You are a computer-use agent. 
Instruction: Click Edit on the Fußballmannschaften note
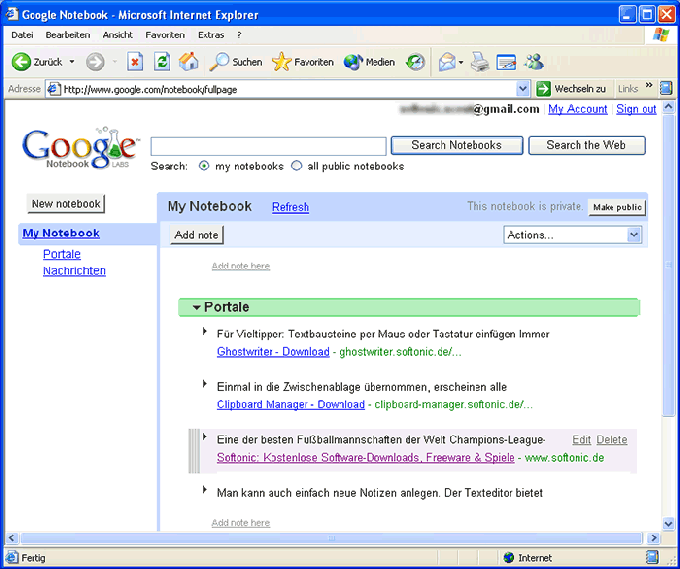[582, 440]
